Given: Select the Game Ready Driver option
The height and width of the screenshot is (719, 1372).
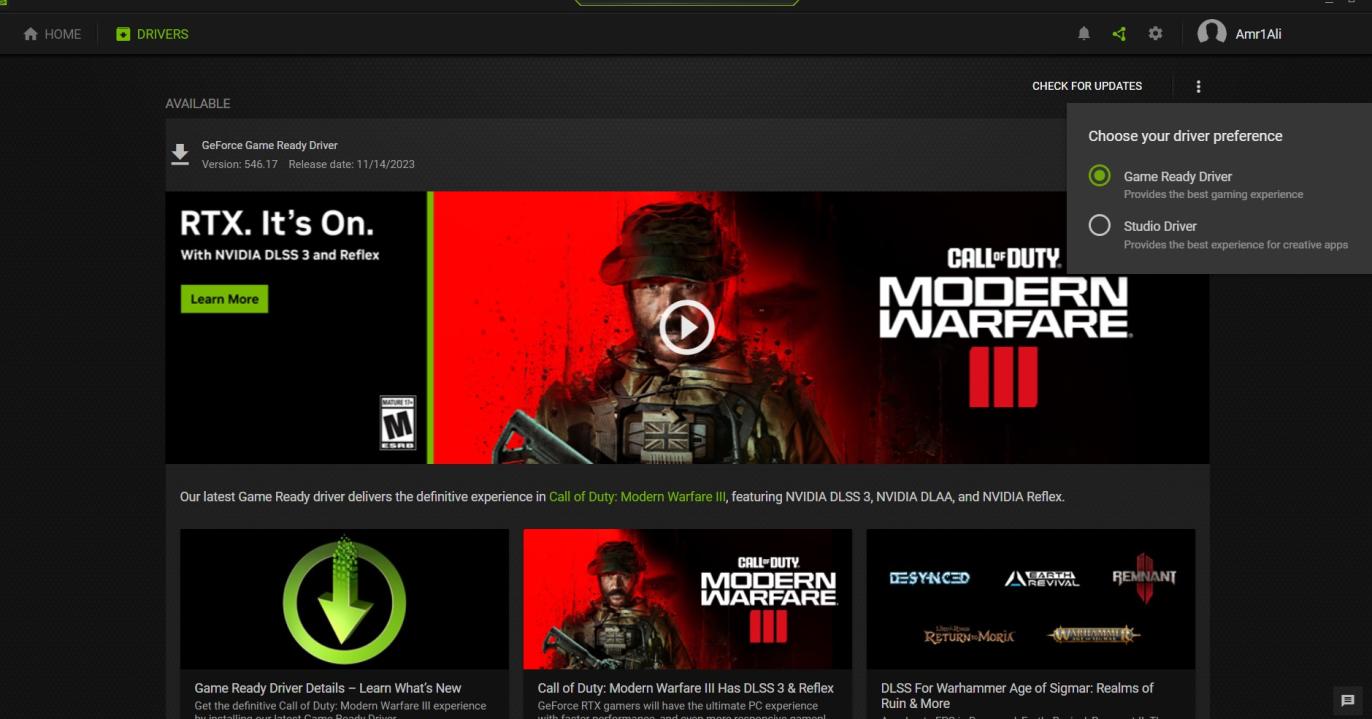Looking at the screenshot, I should [1100, 176].
